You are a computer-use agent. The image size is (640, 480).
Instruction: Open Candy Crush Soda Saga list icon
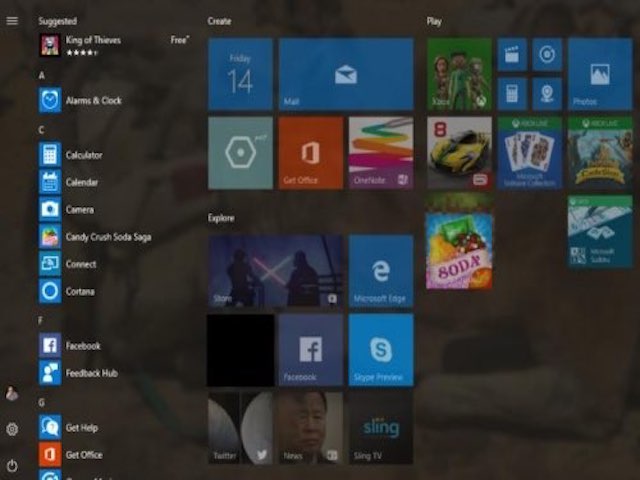(x=50, y=237)
